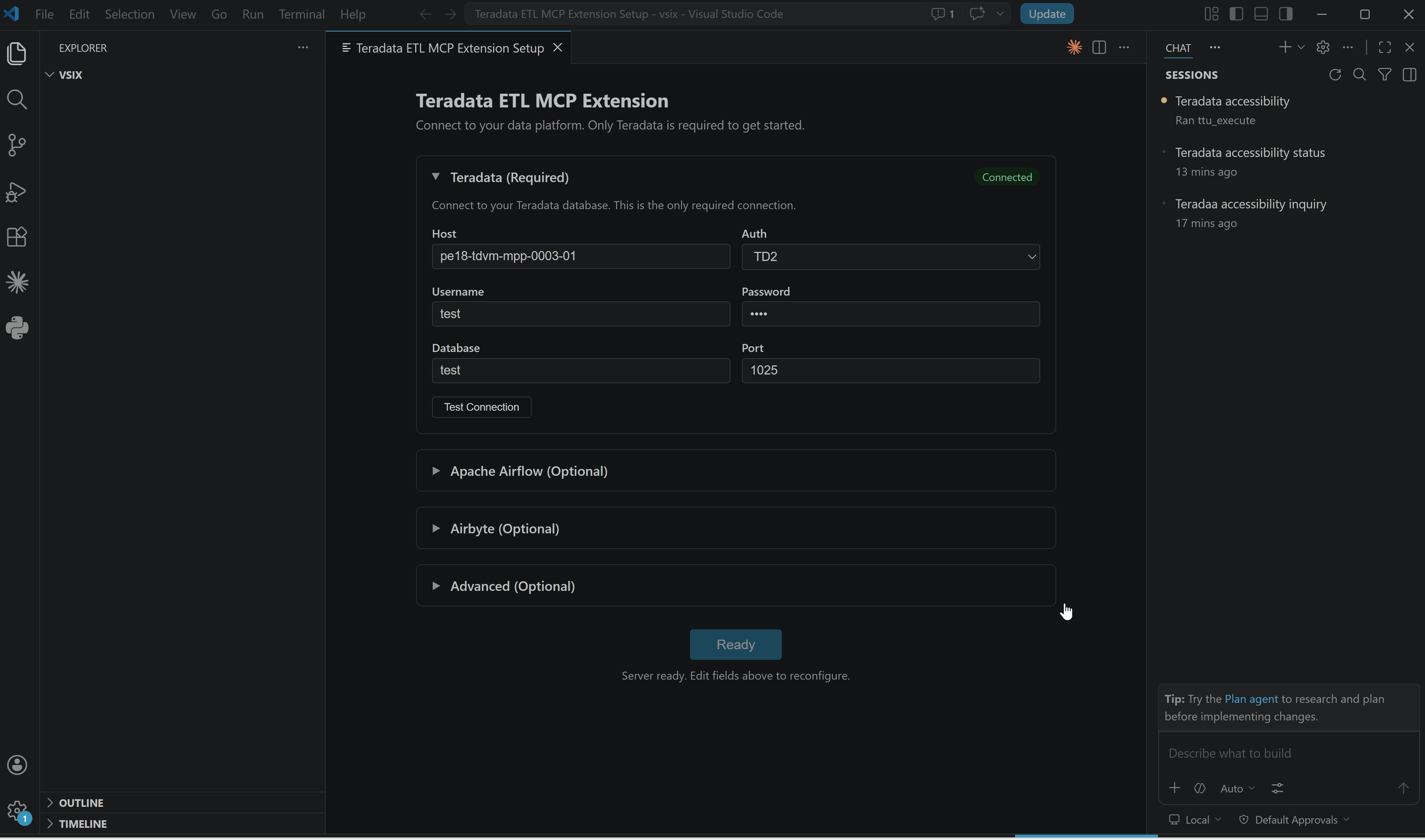The height and width of the screenshot is (840, 1425).
Task: Expand Advanced (Optional) section
Action: click(436, 586)
